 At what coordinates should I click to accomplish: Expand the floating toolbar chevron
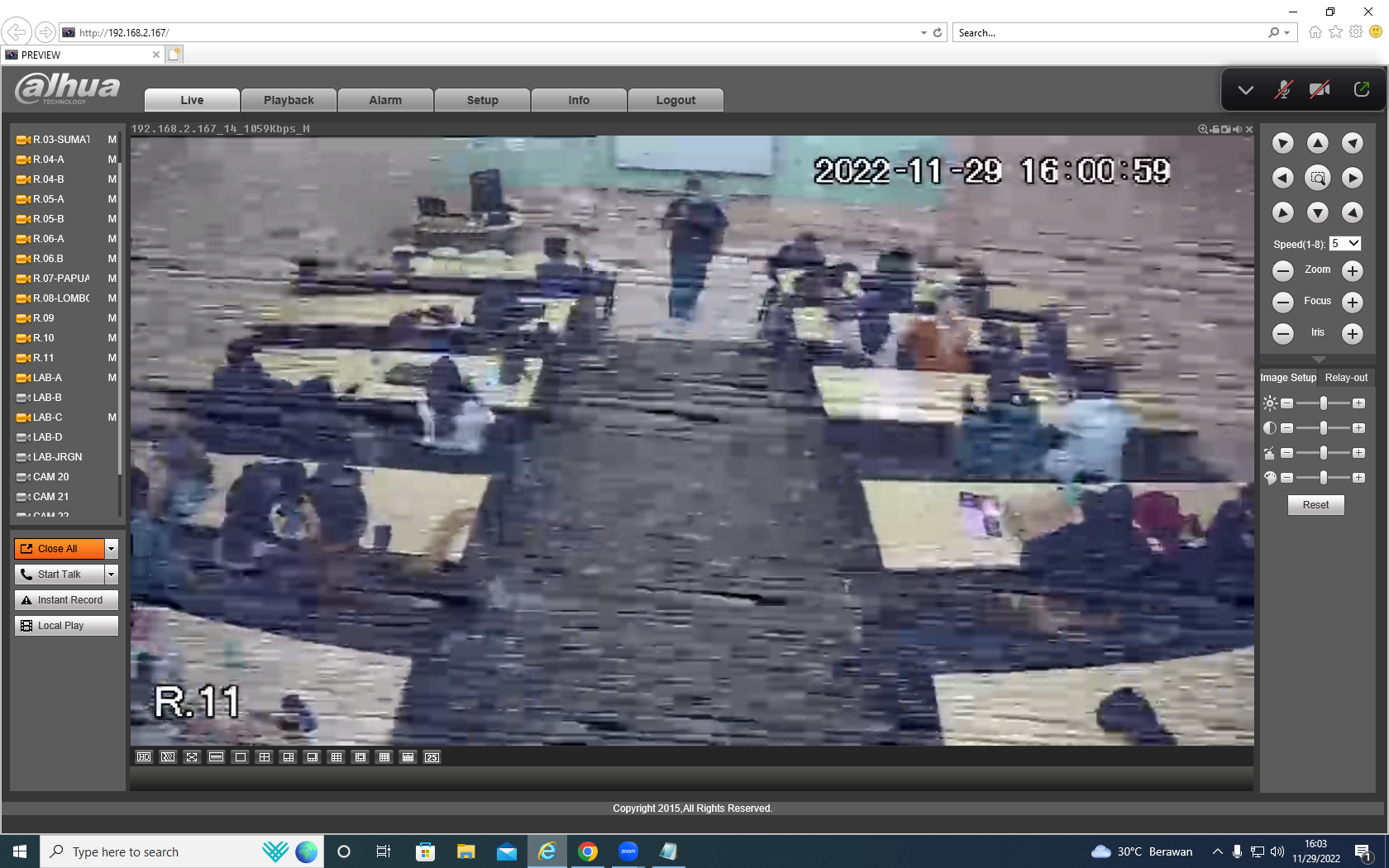[x=1246, y=90]
